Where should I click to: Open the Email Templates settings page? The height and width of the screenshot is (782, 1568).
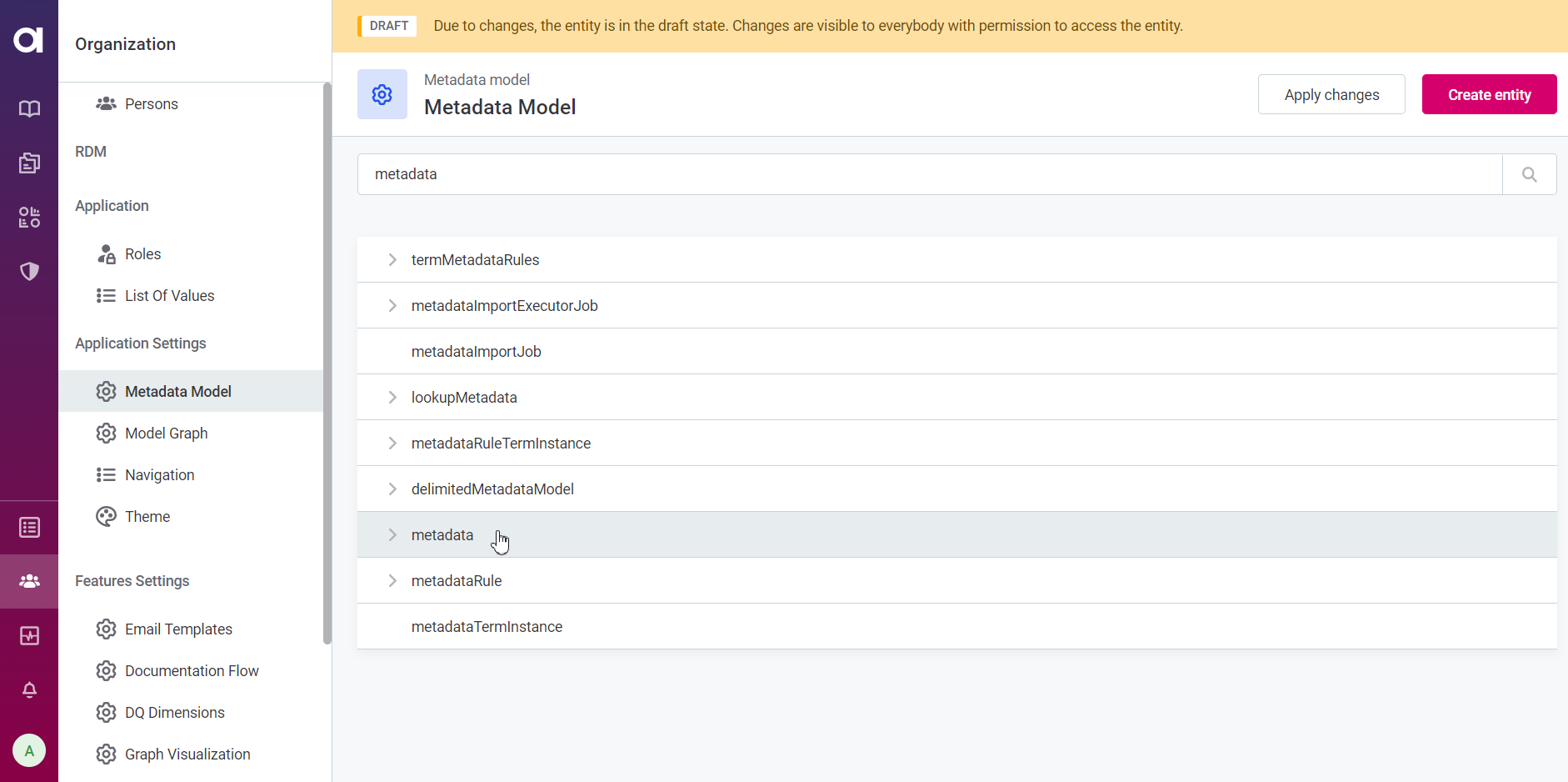(178, 629)
